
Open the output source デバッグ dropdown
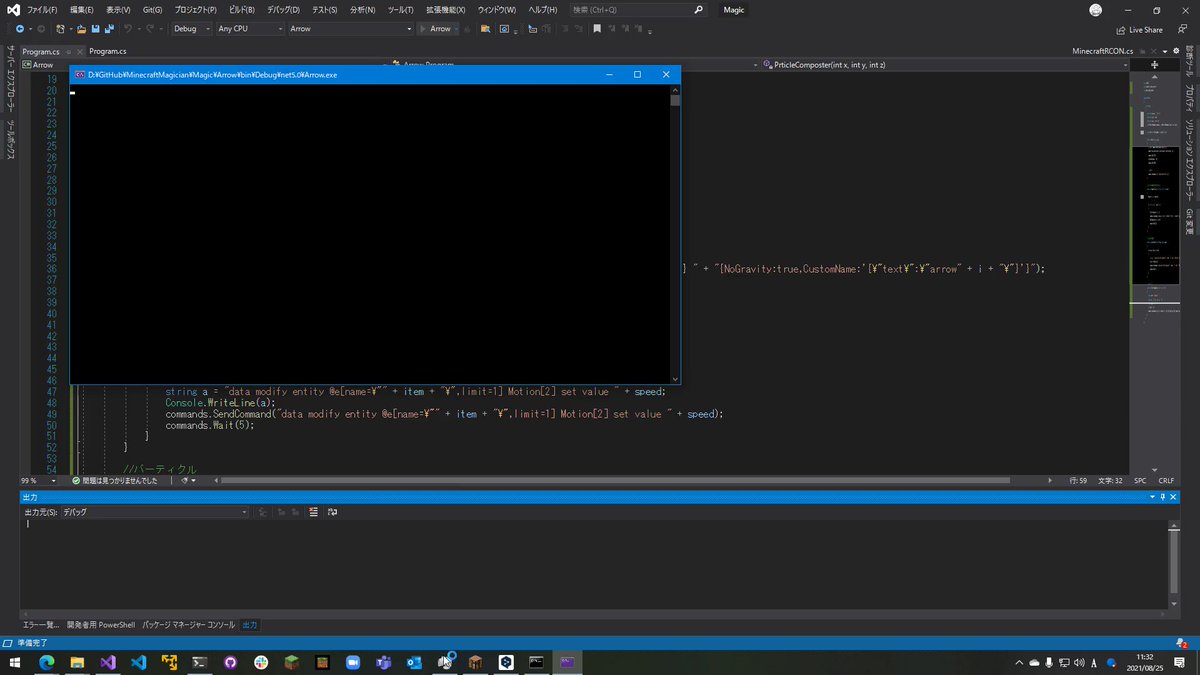point(154,512)
